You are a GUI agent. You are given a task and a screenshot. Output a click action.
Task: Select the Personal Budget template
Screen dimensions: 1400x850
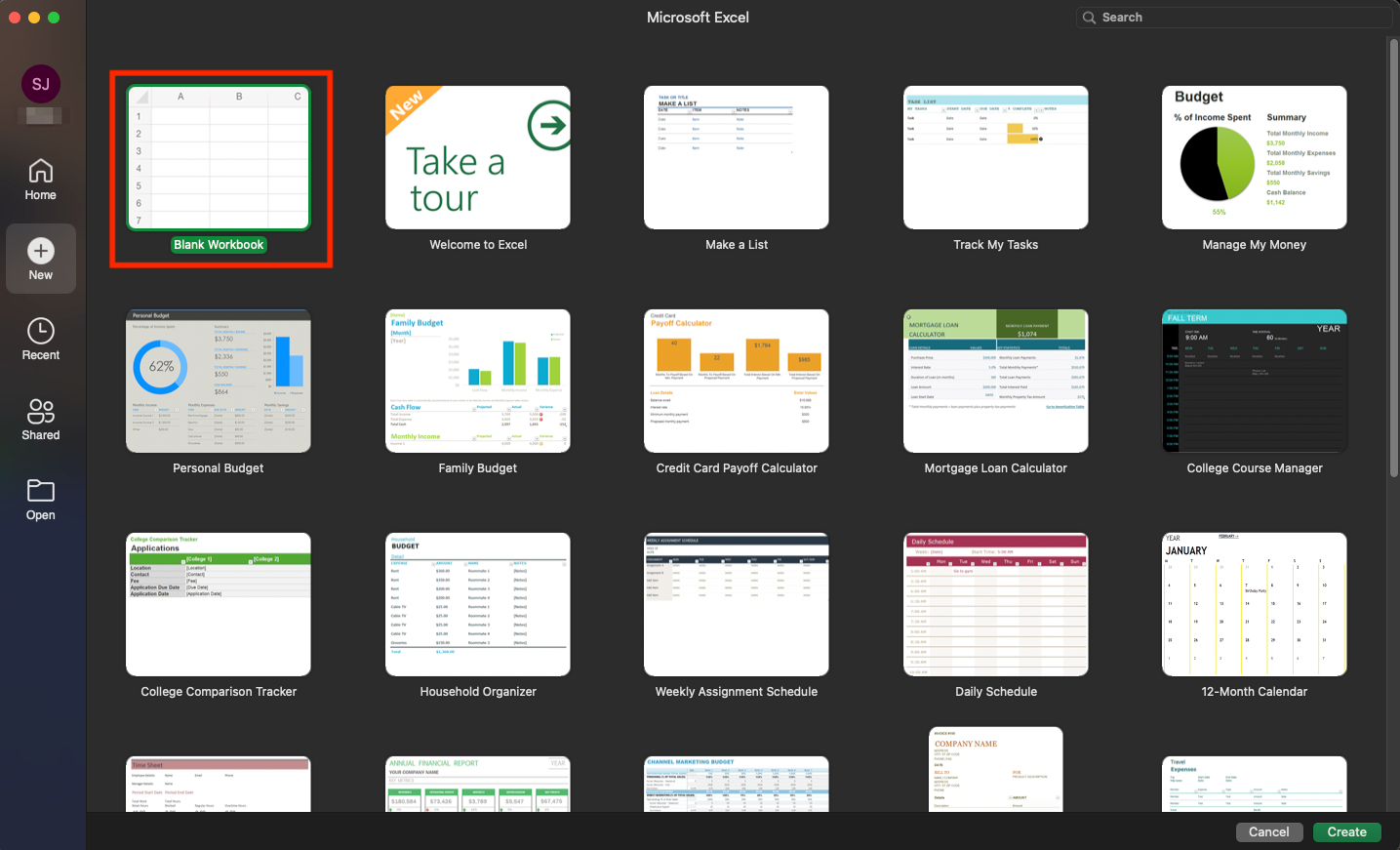(x=219, y=381)
